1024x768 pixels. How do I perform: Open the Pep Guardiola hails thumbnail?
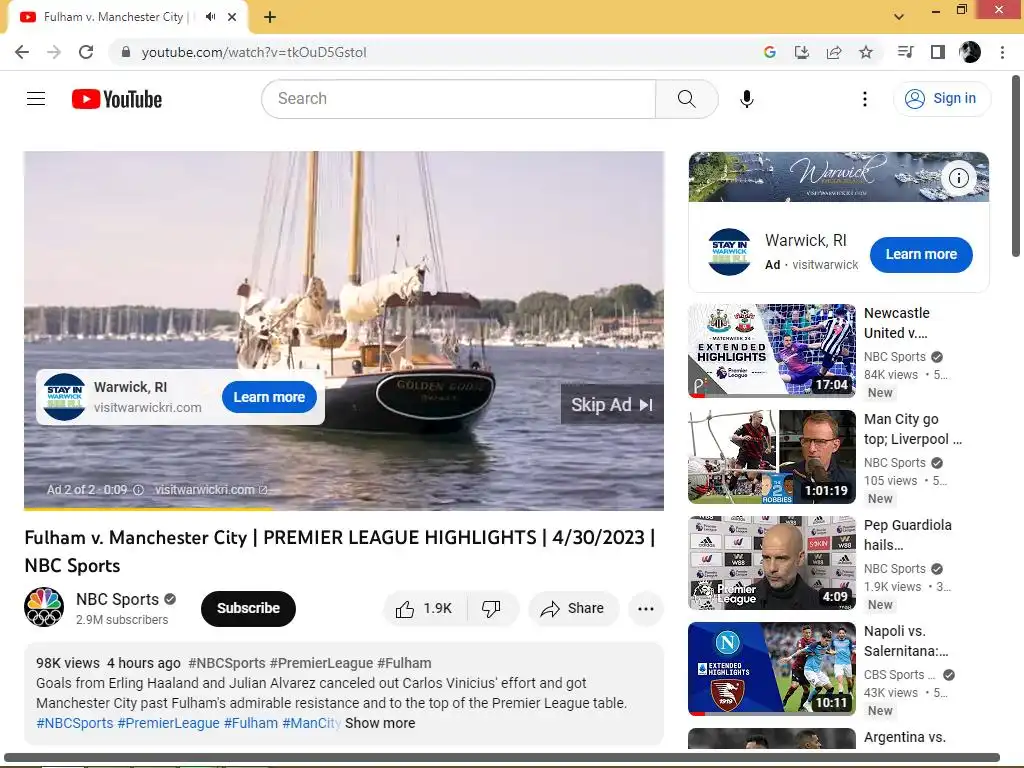(x=772, y=562)
